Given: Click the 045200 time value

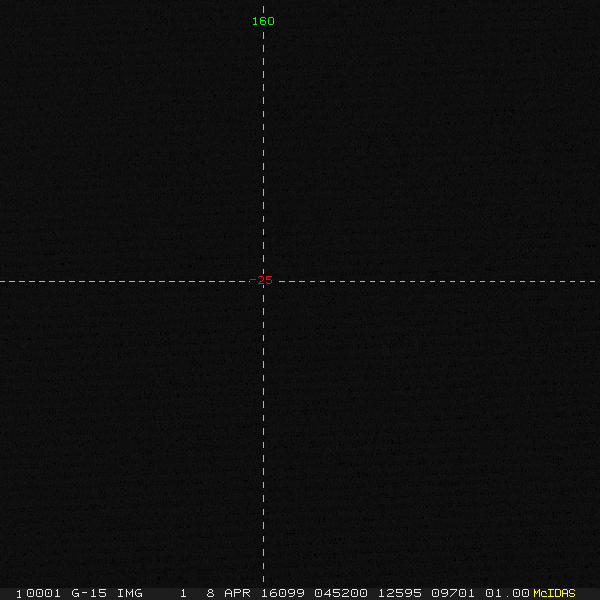Looking at the screenshot, I should click(341, 593).
